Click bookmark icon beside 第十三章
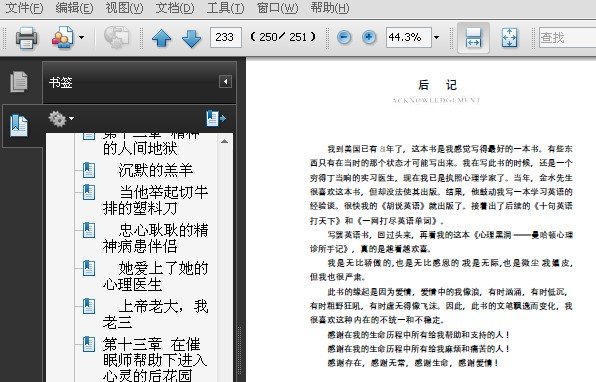Viewport: 596px width, 382px height. [89, 344]
